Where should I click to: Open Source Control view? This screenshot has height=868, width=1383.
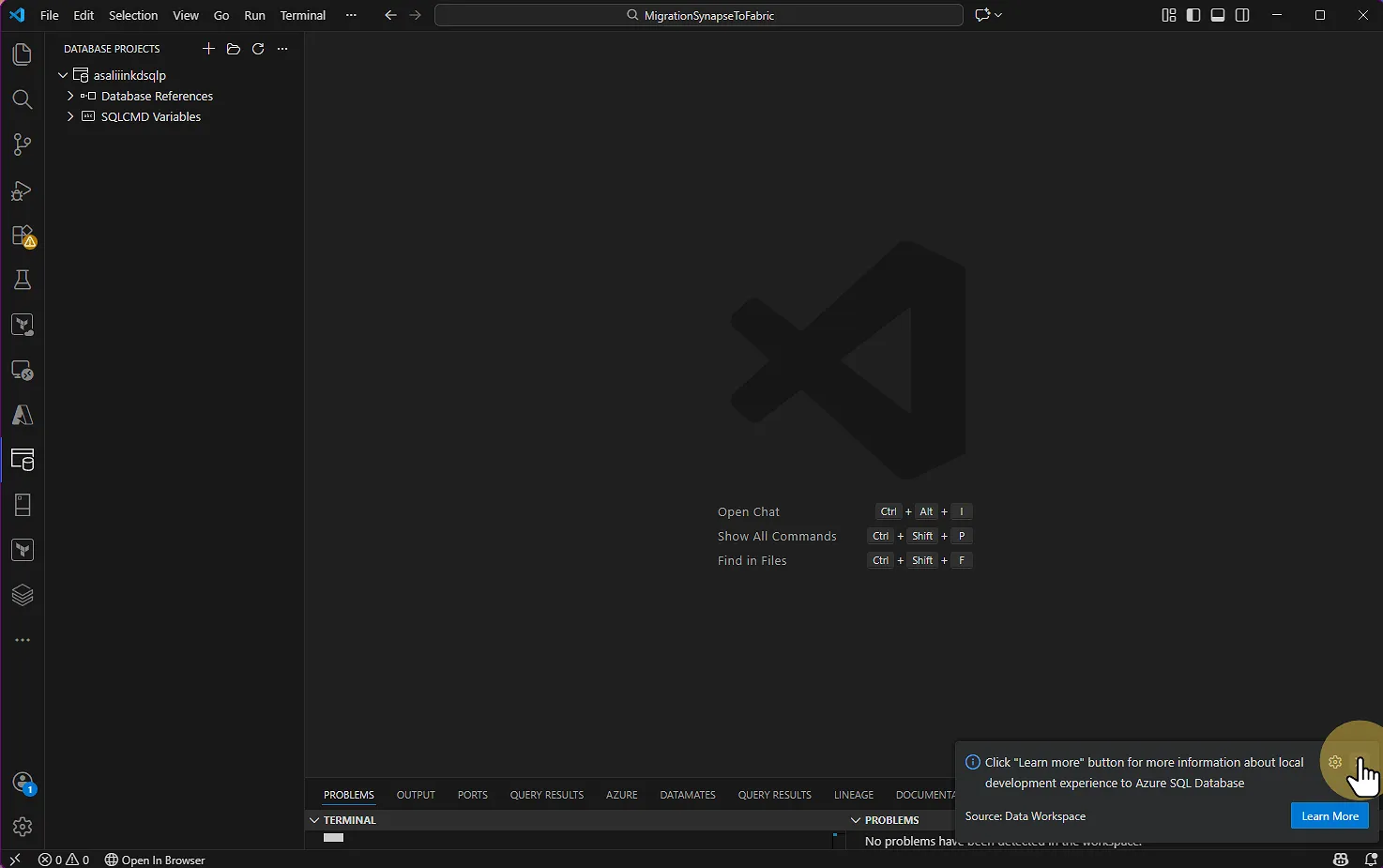[x=23, y=145]
